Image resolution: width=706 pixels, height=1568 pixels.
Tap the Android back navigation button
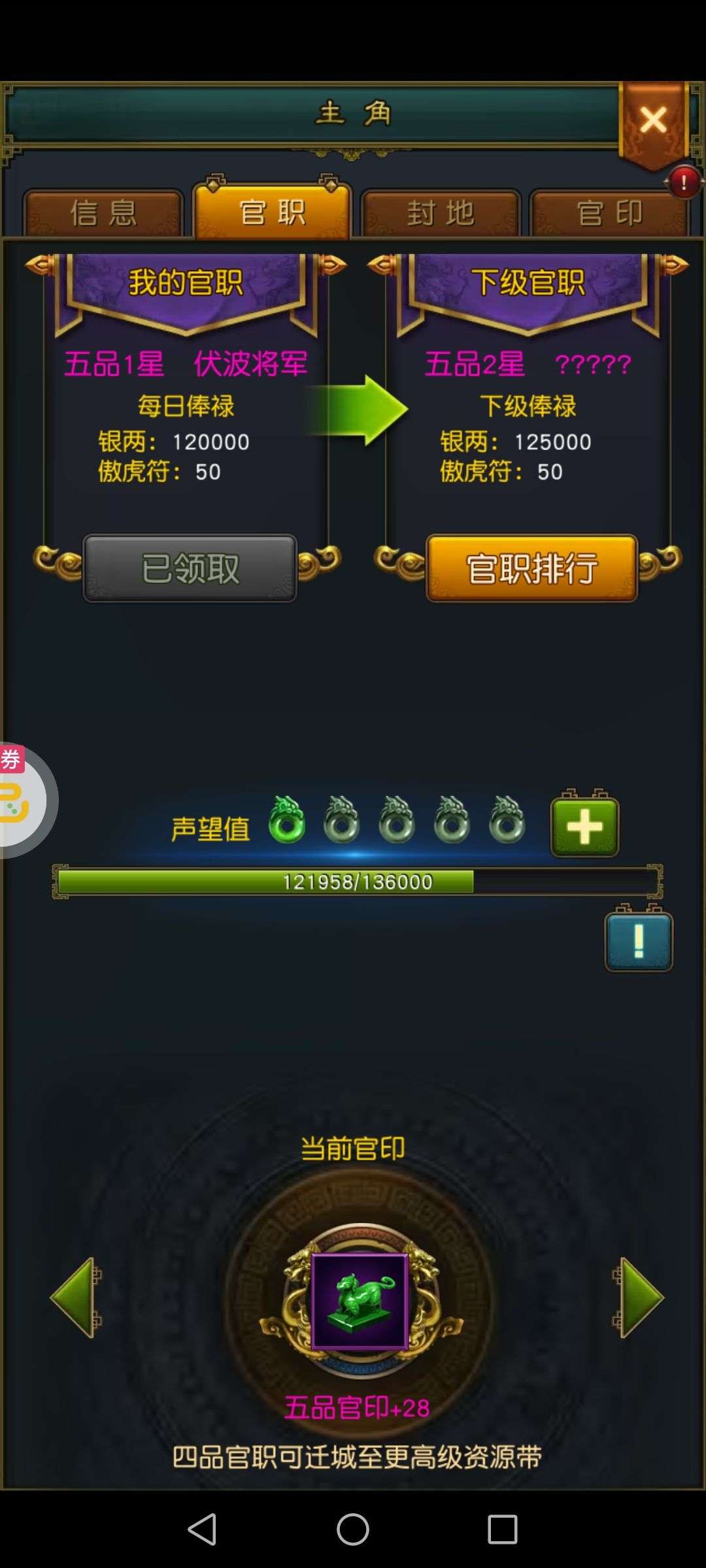pos(202,1529)
